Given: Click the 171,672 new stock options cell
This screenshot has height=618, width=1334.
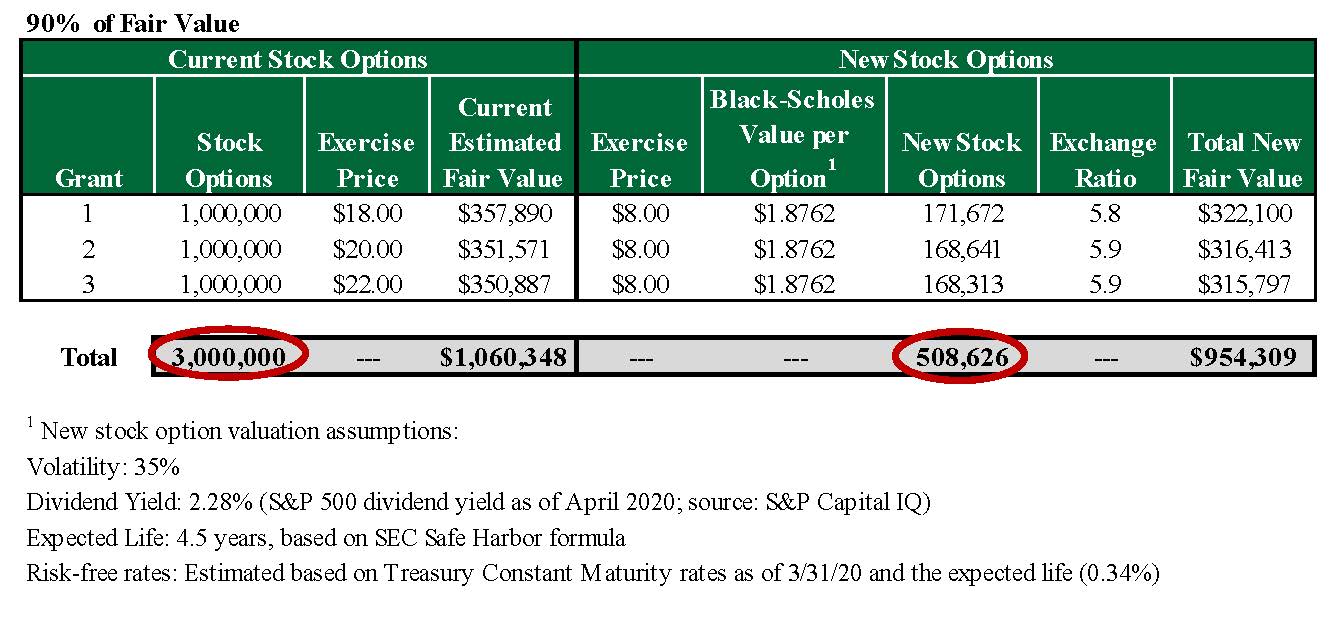Looking at the screenshot, I should (961, 213).
